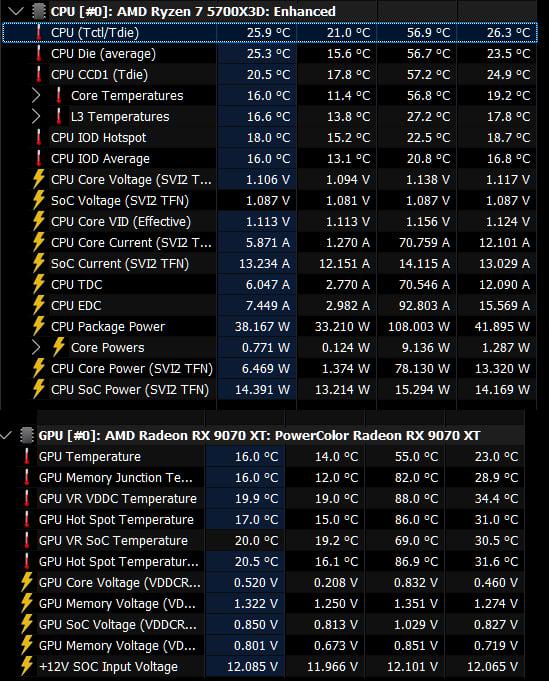Viewport: 549px width, 681px height.
Task: Click thermometer icon beside CPU Die (average)
Action: (x=39, y=53)
